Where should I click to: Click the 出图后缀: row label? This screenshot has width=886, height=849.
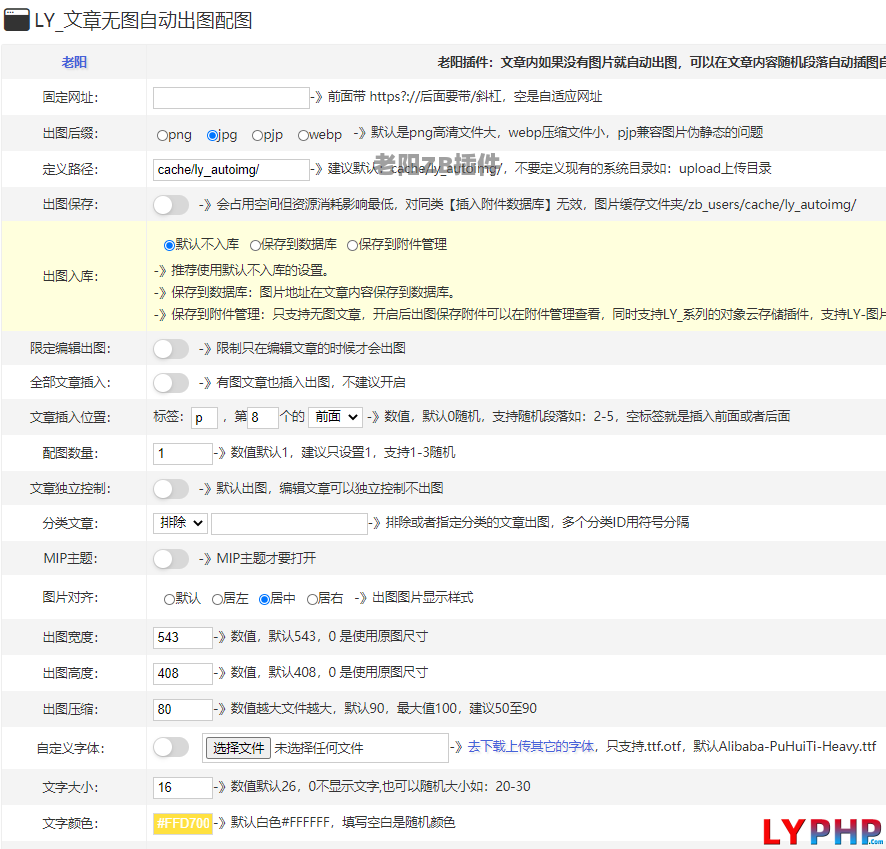(71, 133)
